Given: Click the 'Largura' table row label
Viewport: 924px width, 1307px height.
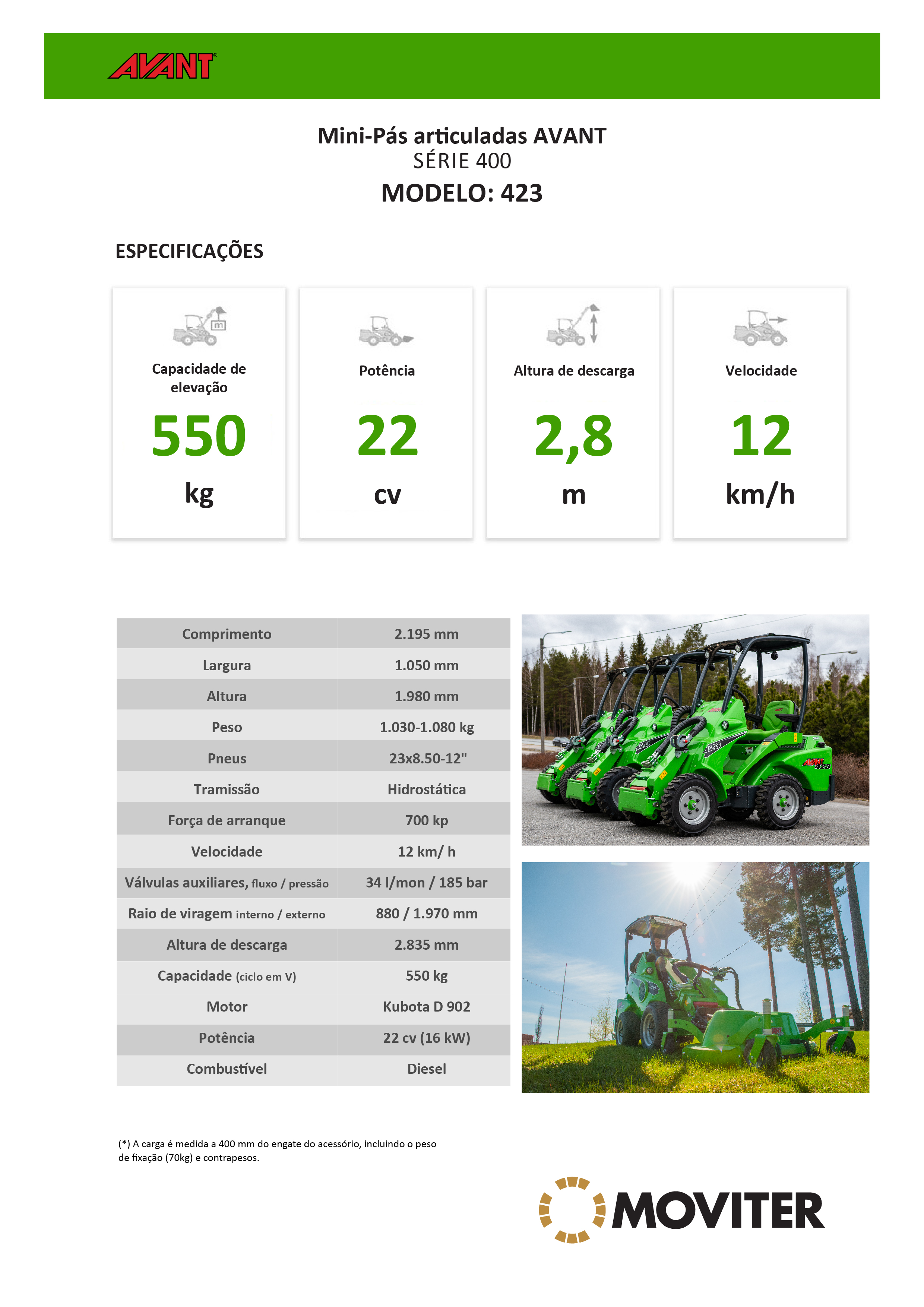Looking at the screenshot, I should [227, 665].
